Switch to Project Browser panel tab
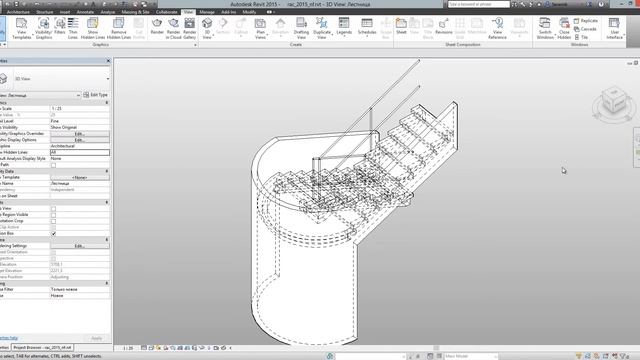This screenshot has width=640, height=360. coord(42,348)
